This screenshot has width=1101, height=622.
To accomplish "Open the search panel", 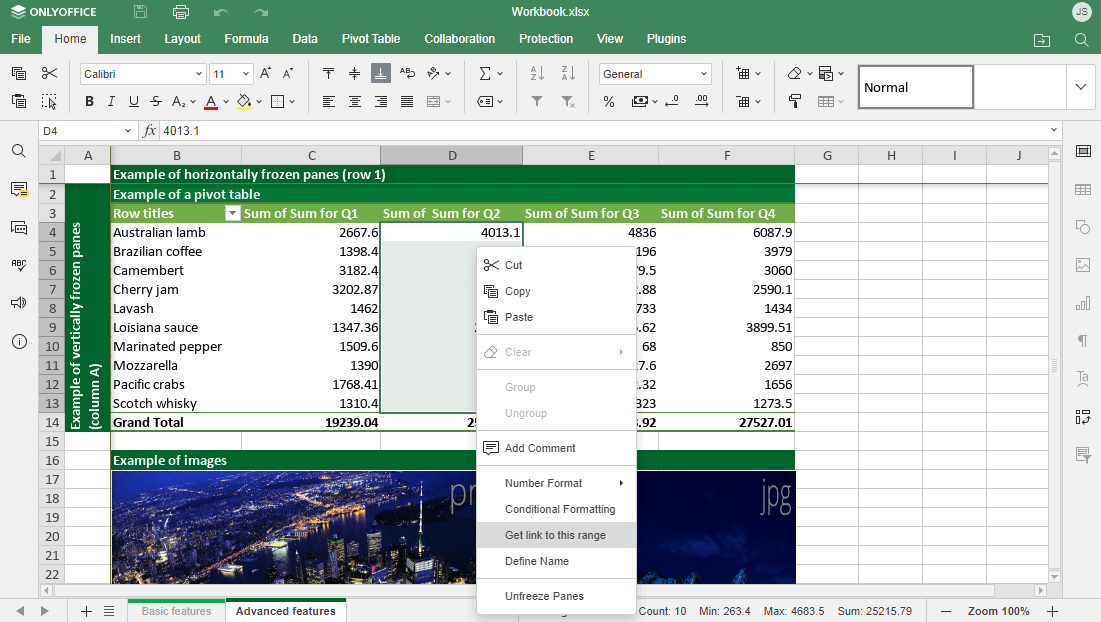I will pyautogui.click(x=17, y=151).
